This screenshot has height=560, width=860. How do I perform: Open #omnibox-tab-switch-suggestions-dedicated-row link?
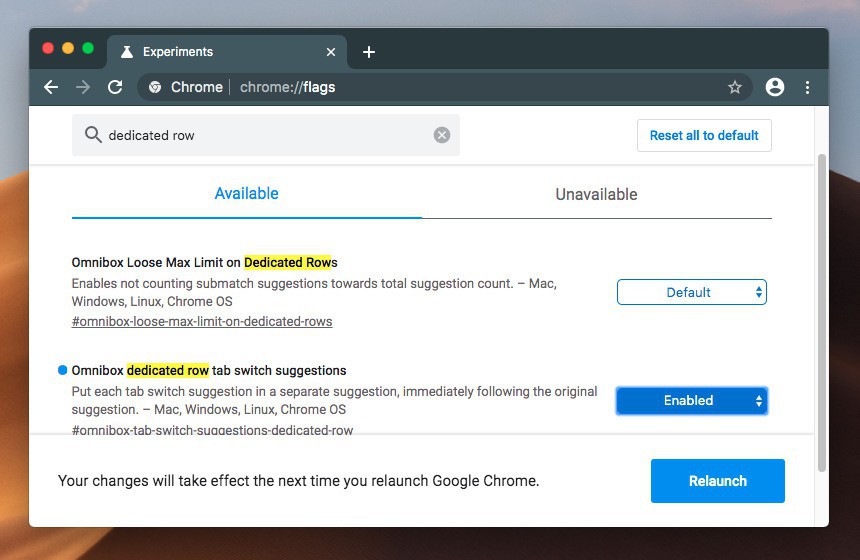212,430
